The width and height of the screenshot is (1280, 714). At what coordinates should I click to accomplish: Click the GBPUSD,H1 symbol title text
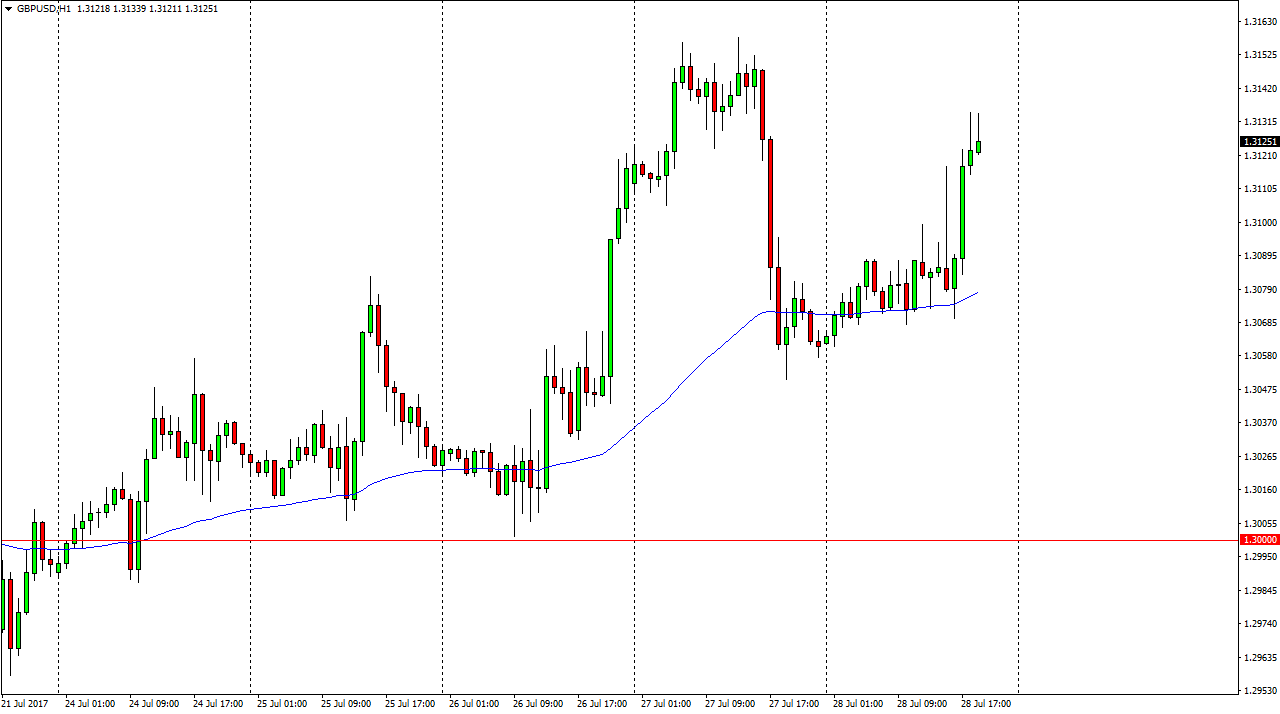click(43, 8)
